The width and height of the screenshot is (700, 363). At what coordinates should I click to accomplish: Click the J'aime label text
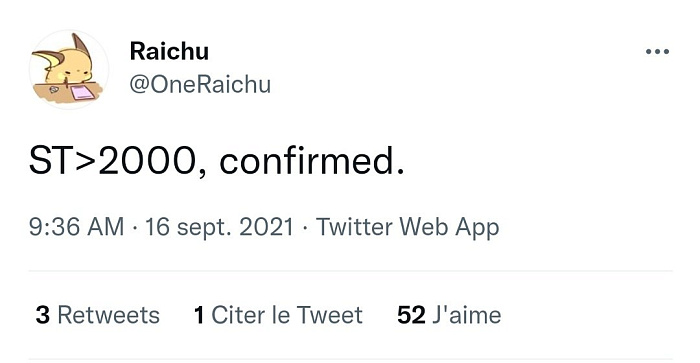click(467, 315)
